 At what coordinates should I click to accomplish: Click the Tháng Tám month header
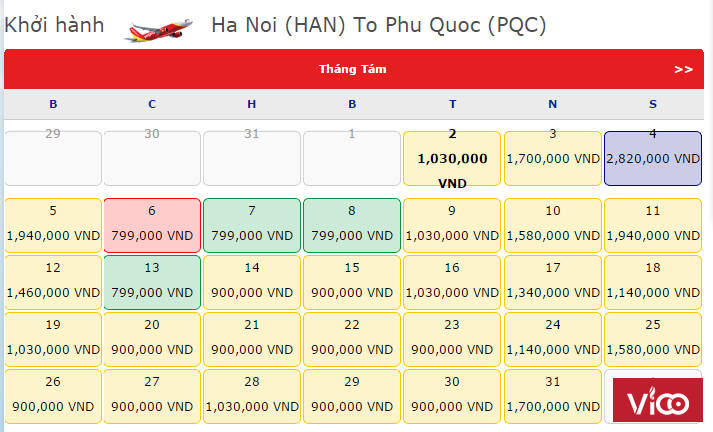coord(352,69)
